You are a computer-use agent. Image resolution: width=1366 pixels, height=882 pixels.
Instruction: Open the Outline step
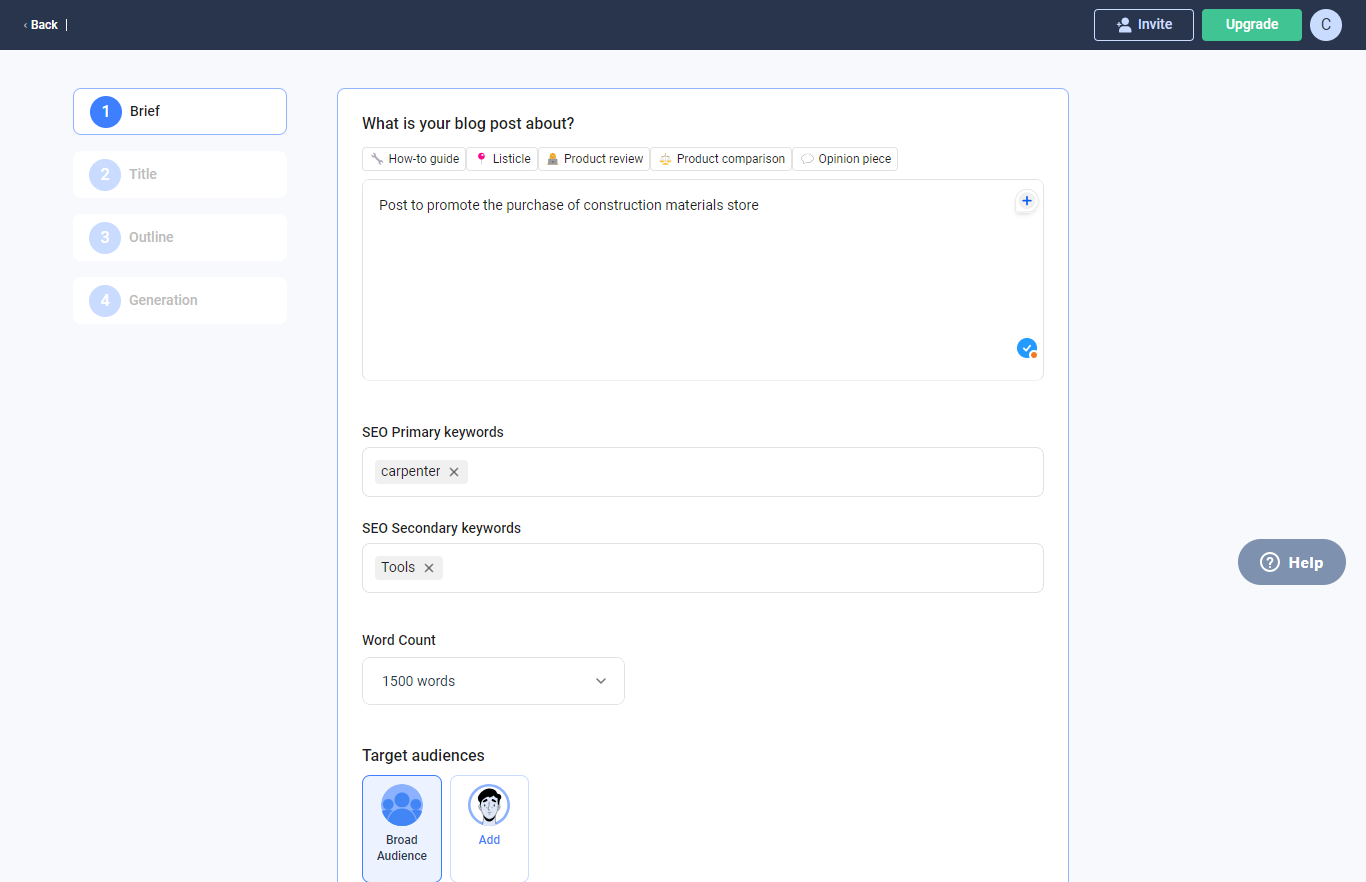179,237
